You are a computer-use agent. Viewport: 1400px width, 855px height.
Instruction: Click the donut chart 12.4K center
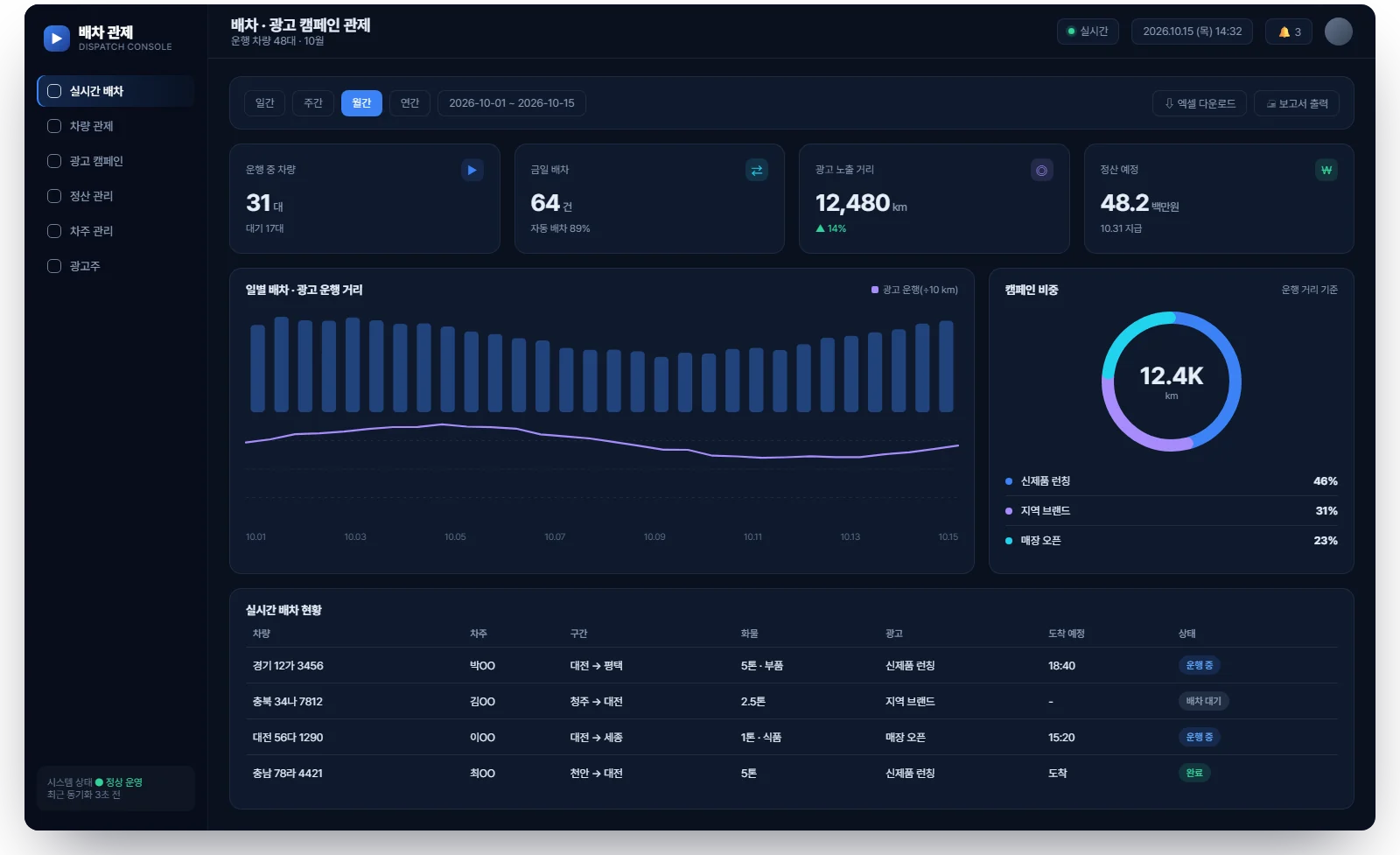coord(1172,382)
